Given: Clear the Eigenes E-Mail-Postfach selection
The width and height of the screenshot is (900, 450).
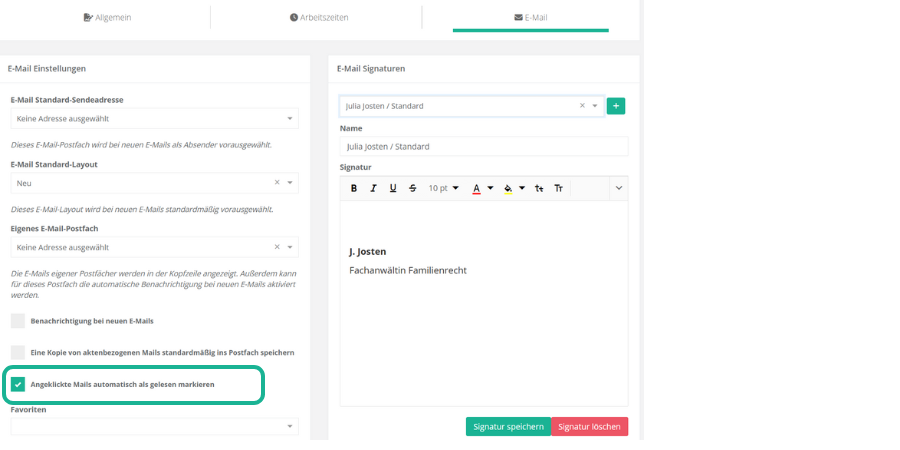Looking at the screenshot, I should point(277,247).
